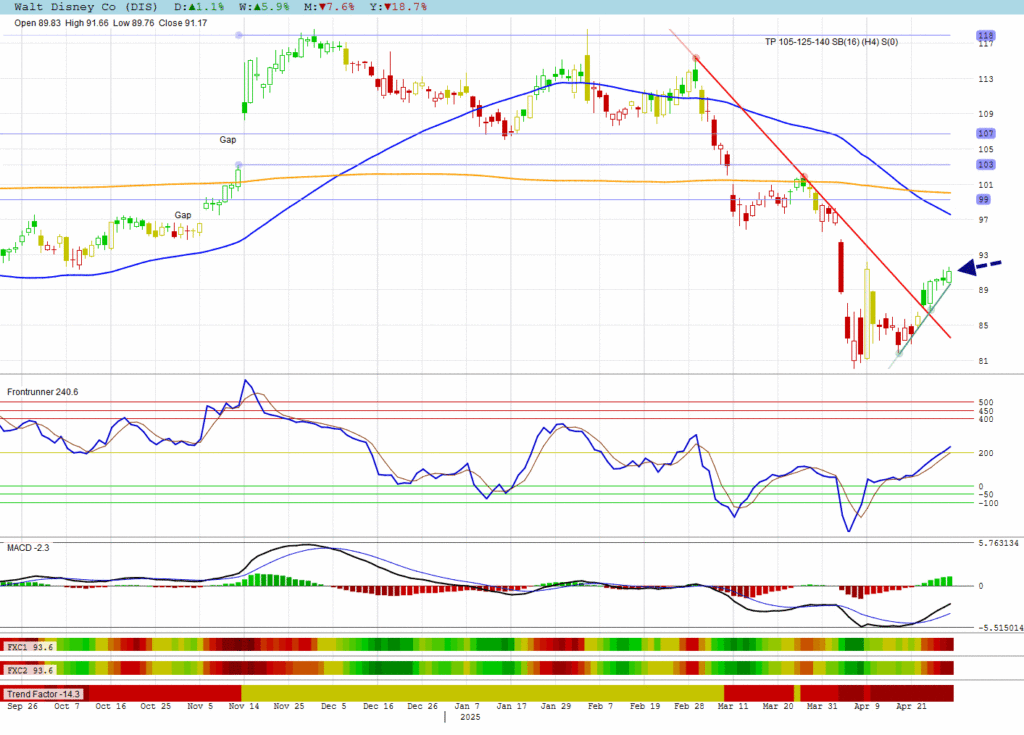Click the Close 91.17 value
The height and width of the screenshot is (735, 1024).
pos(183,23)
